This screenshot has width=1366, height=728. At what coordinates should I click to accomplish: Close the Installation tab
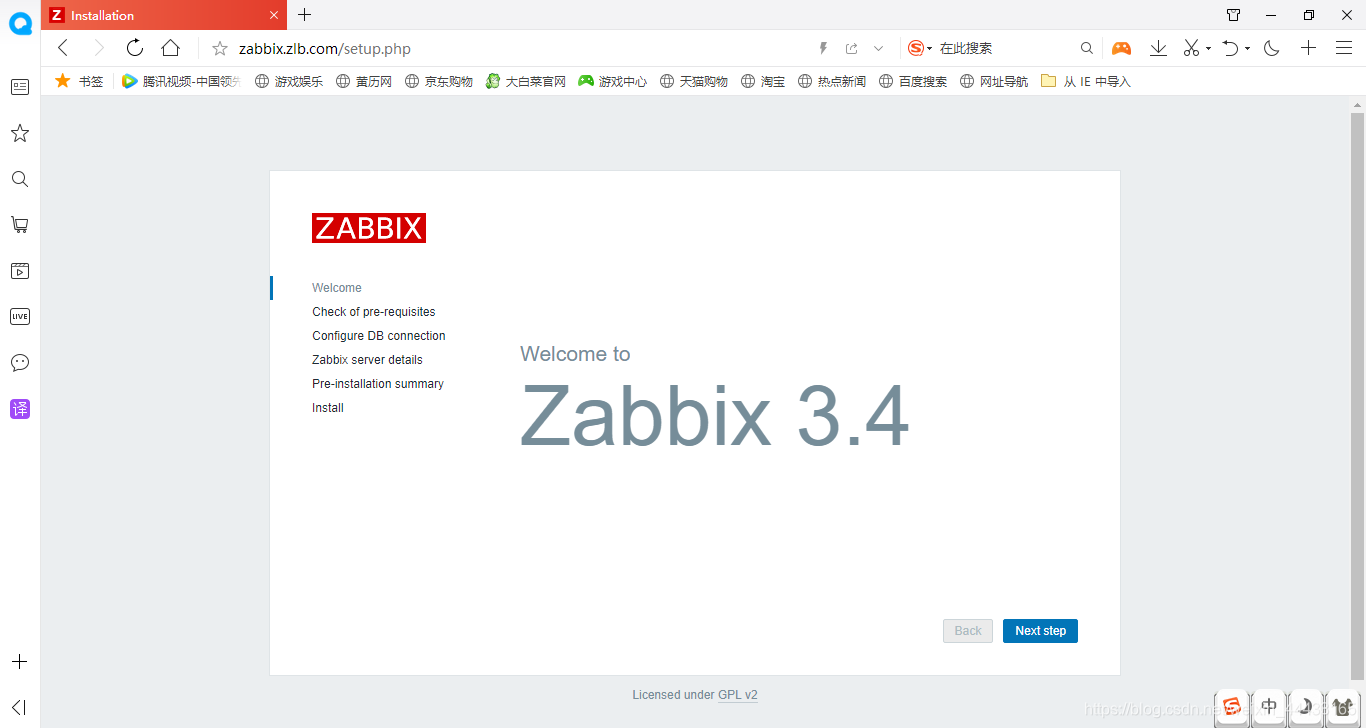point(275,15)
